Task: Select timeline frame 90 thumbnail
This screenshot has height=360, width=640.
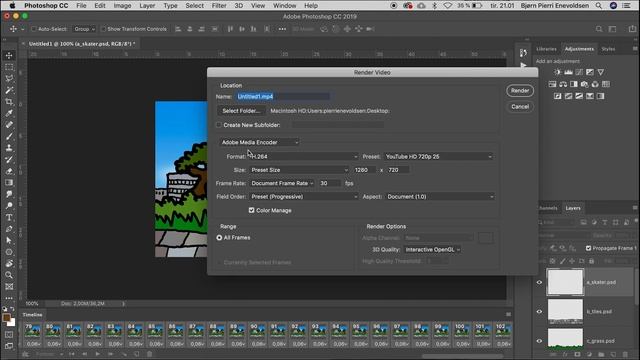Action: pos(258,331)
